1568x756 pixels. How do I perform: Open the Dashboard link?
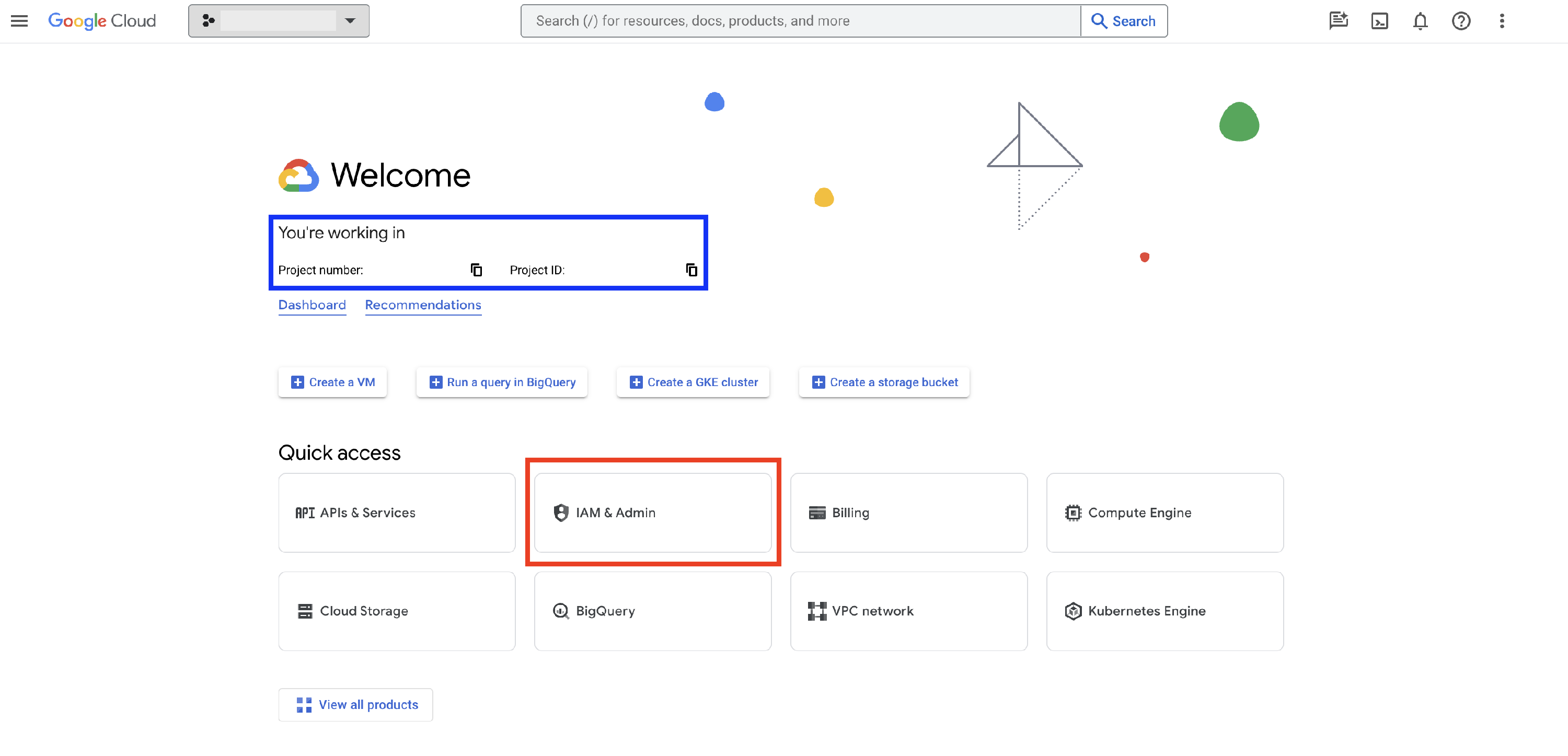point(312,305)
